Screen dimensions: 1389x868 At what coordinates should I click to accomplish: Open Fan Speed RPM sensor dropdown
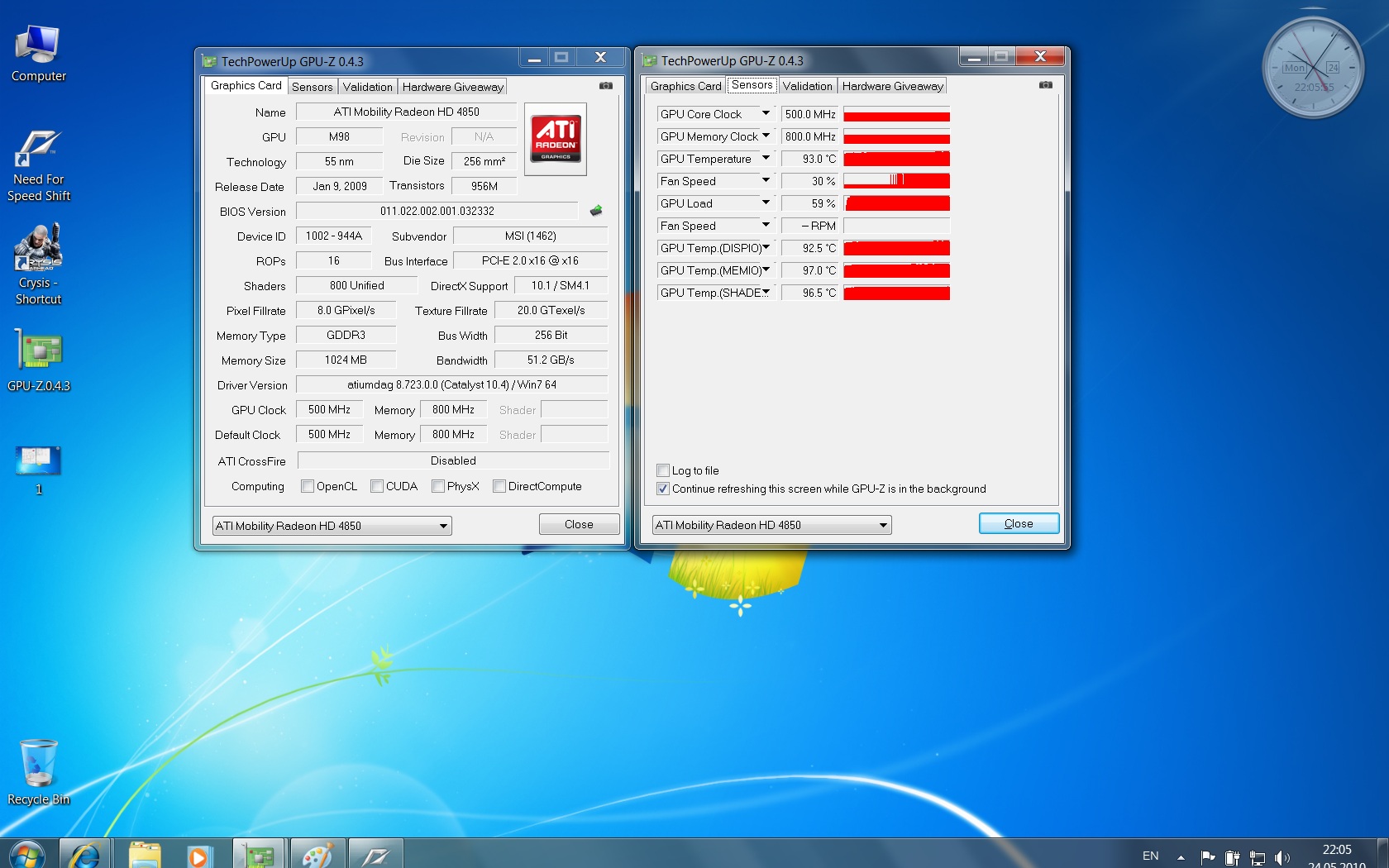point(766,226)
